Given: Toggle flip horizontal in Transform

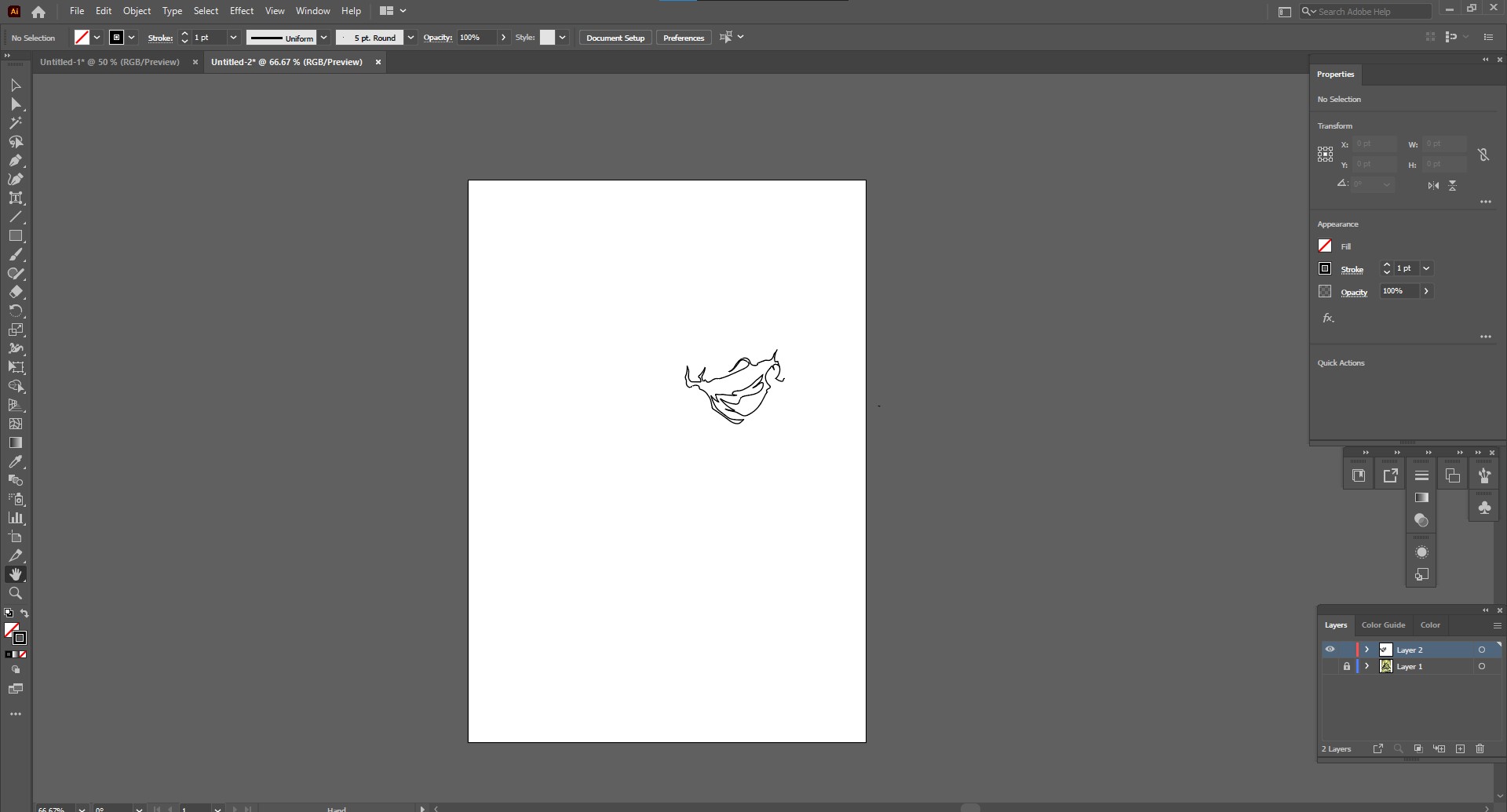Looking at the screenshot, I should [1433, 186].
